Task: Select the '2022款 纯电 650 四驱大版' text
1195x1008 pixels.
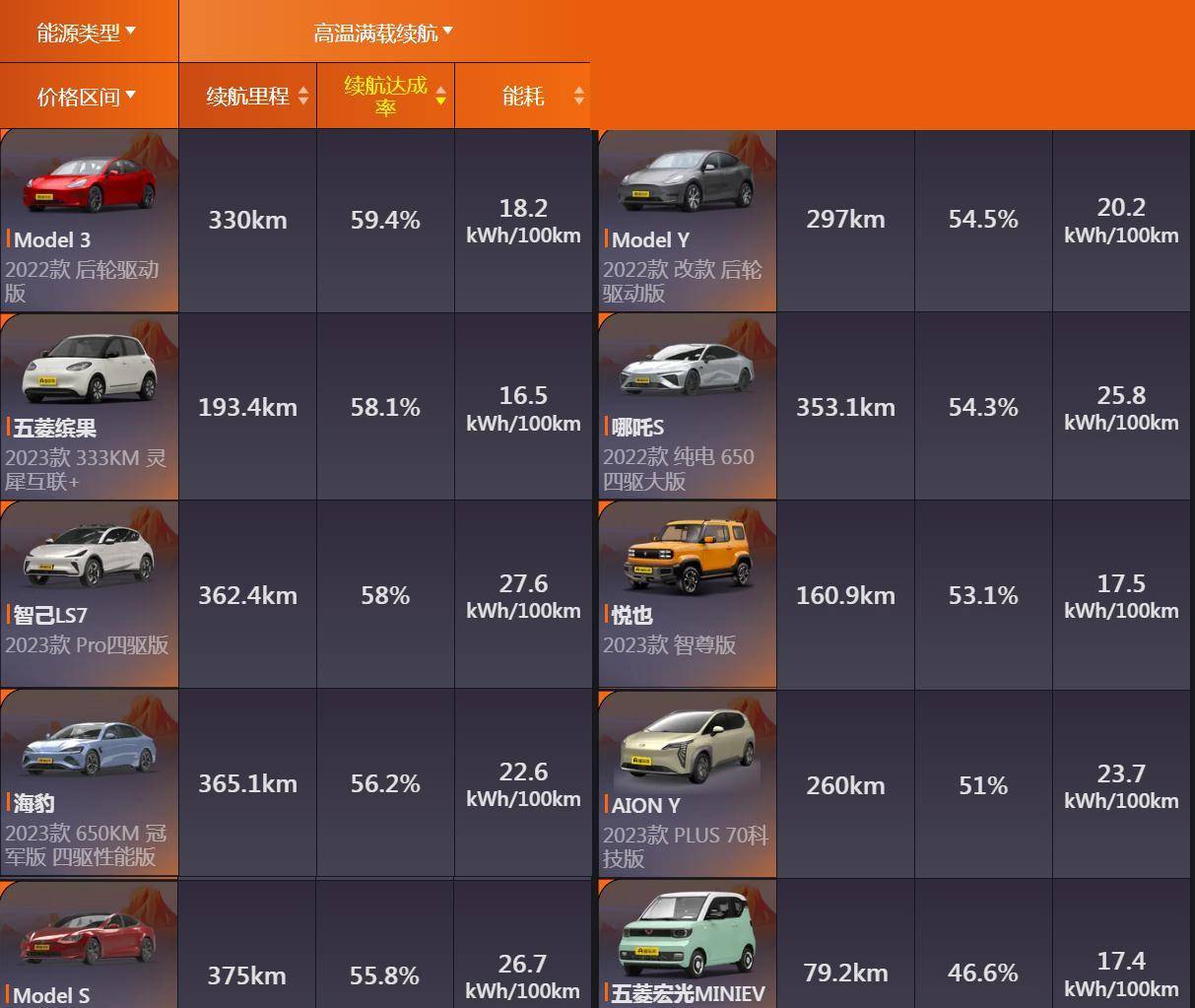Action: [x=679, y=469]
